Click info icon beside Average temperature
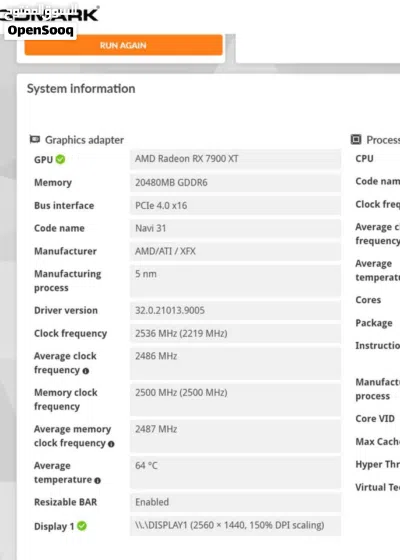 [x=98, y=480]
